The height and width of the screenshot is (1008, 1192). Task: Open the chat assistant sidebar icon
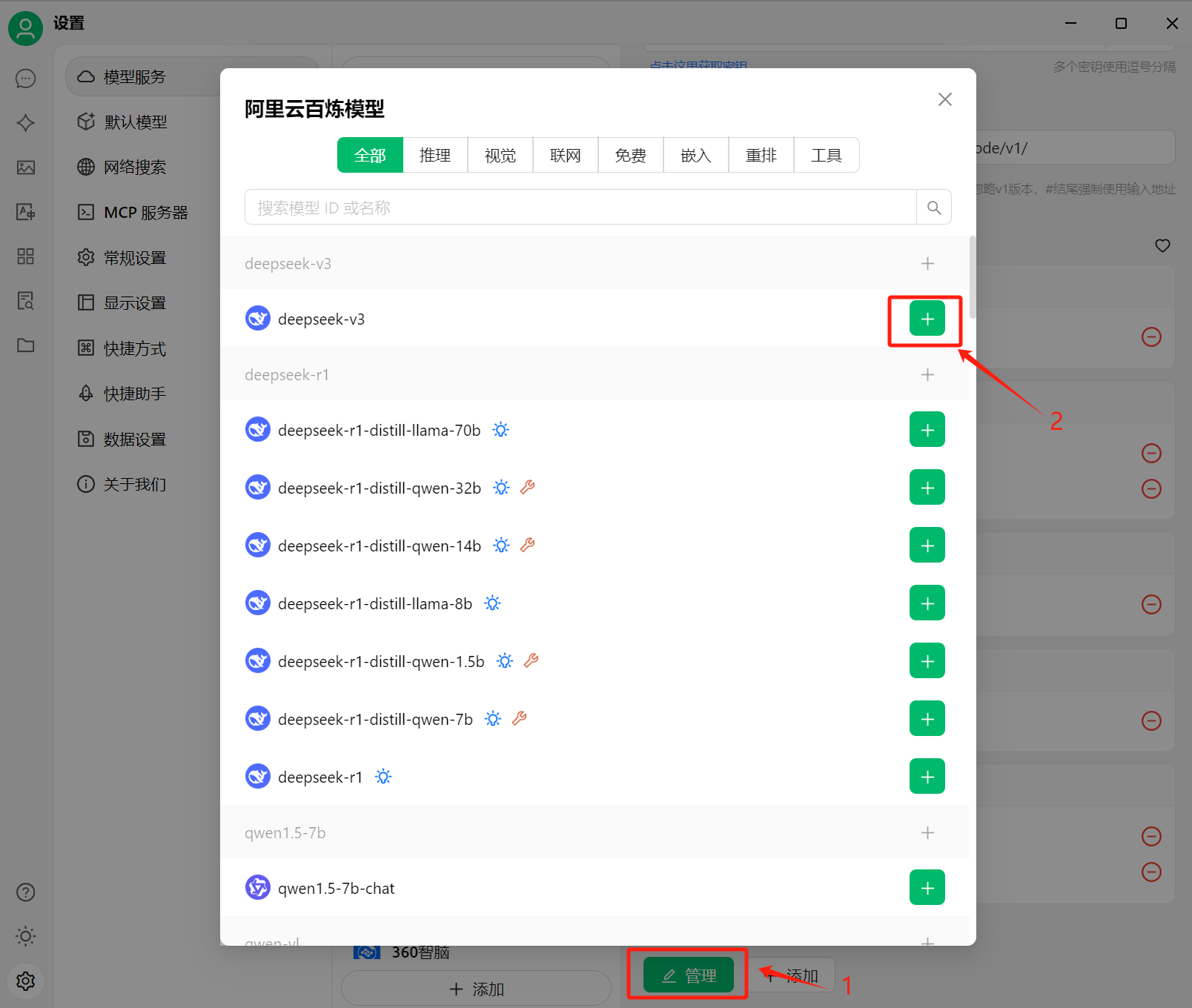pos(26,79)
